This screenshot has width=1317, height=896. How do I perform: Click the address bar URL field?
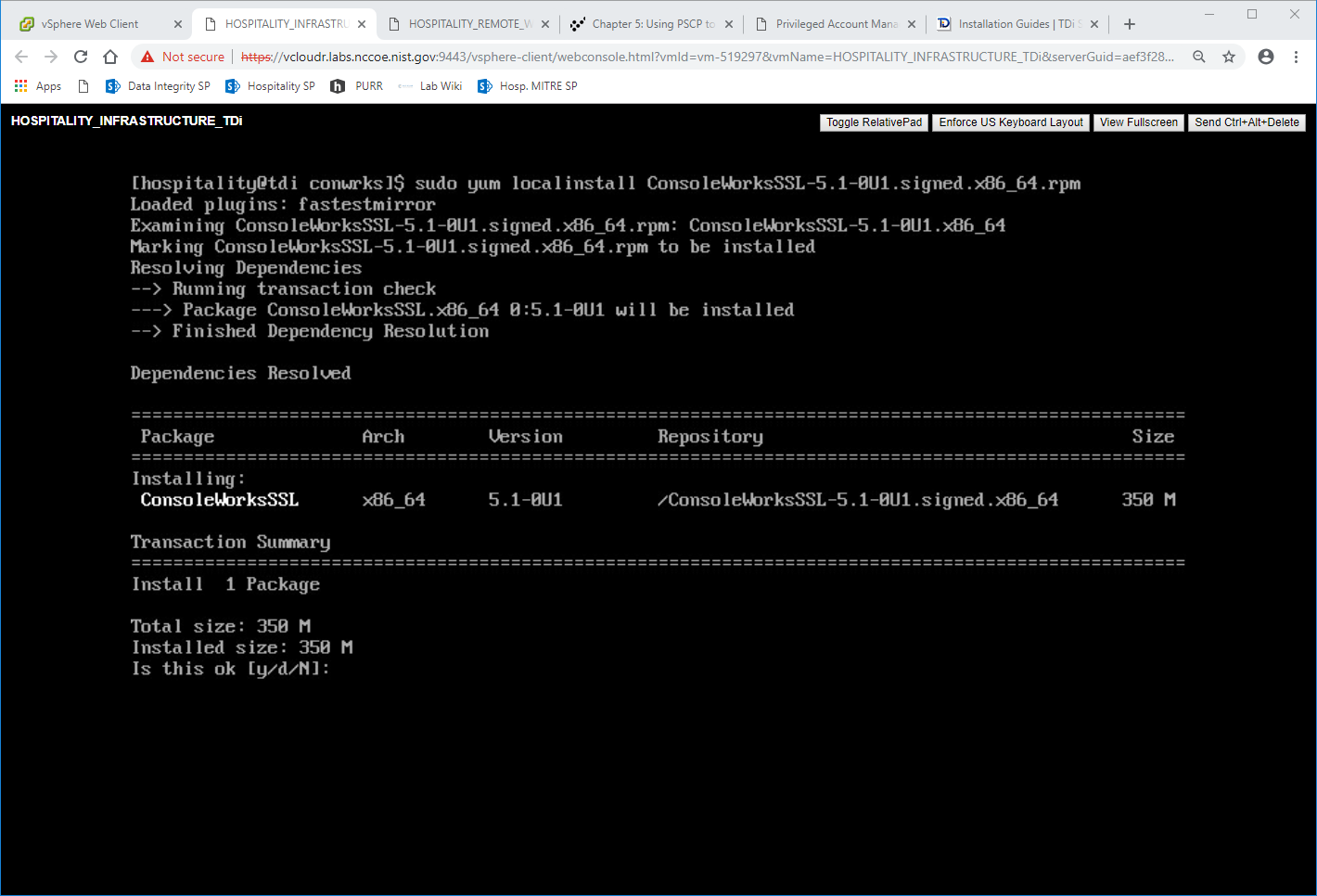707,57
